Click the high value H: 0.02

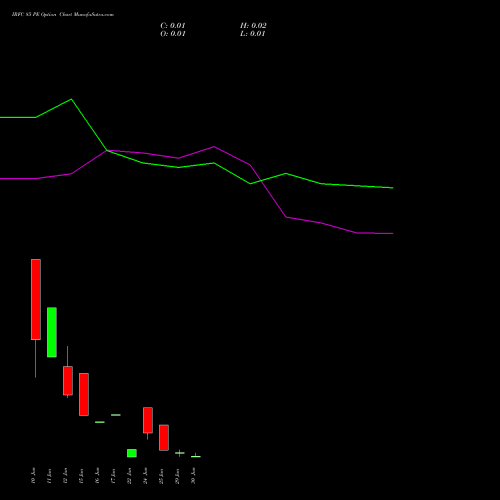pyautogui.click(x=253, y=26)
